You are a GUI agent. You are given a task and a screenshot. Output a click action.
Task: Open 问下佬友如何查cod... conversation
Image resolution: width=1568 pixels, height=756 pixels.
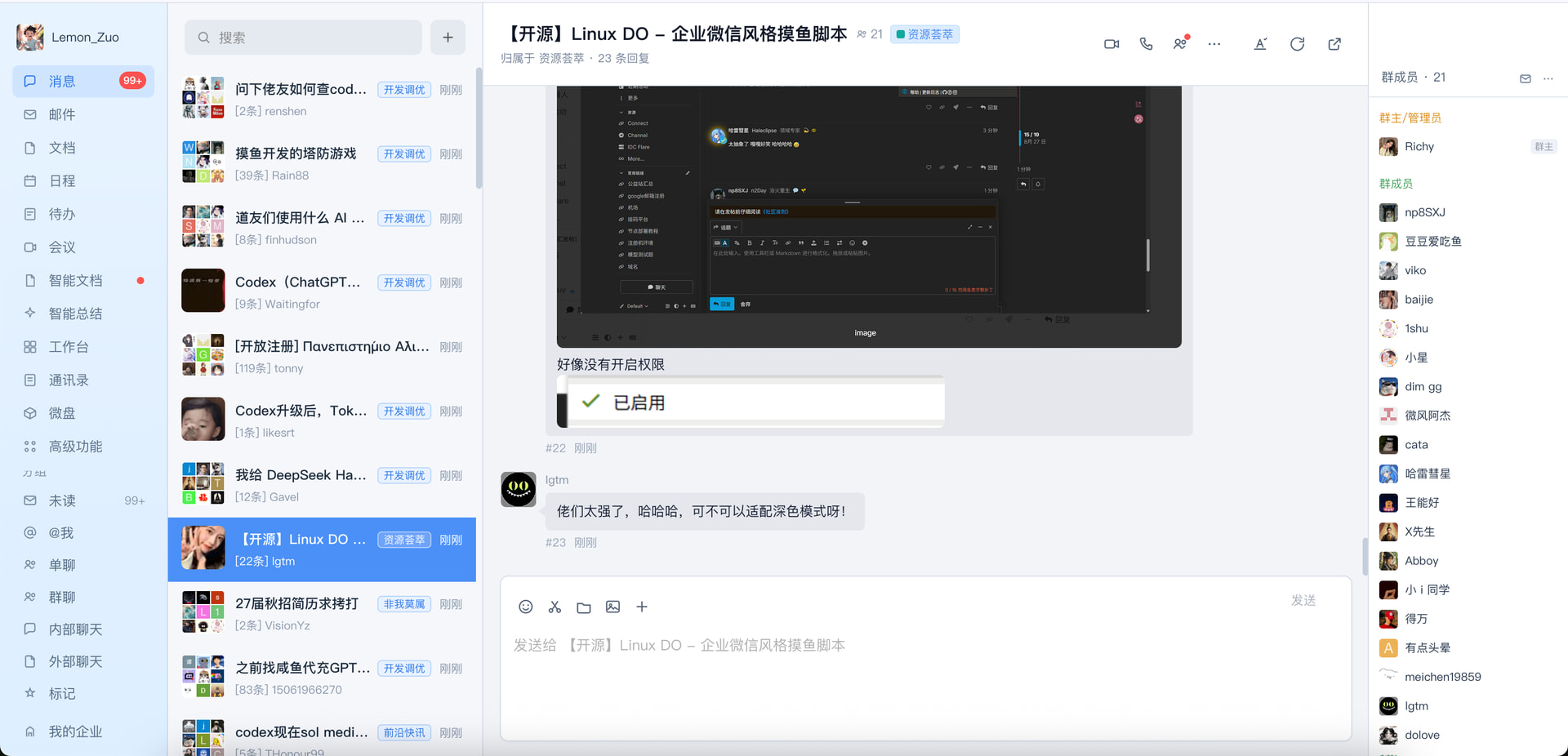click(x=322, y=99)
